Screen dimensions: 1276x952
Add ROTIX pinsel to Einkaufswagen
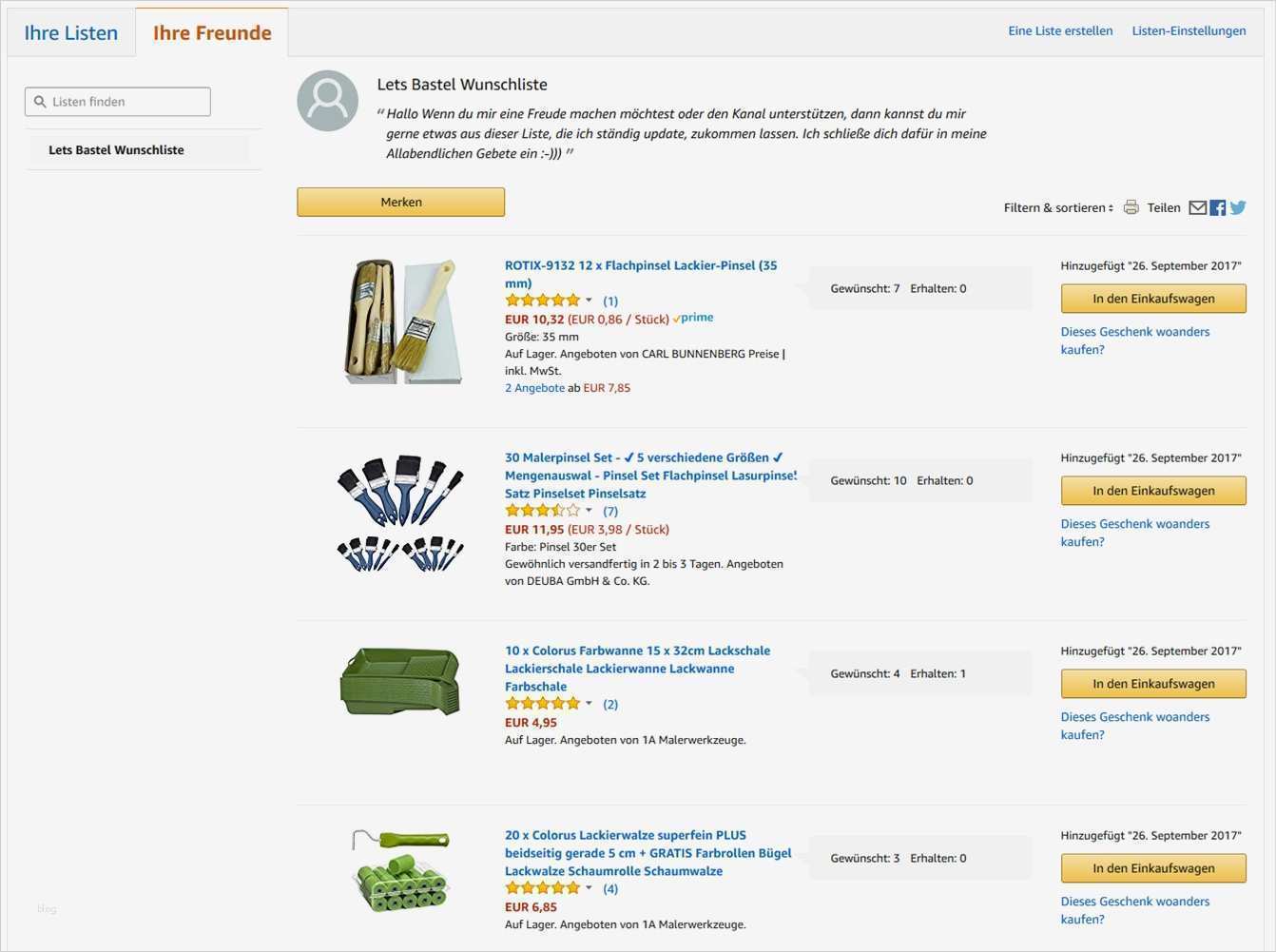(x=1152, y=299)
